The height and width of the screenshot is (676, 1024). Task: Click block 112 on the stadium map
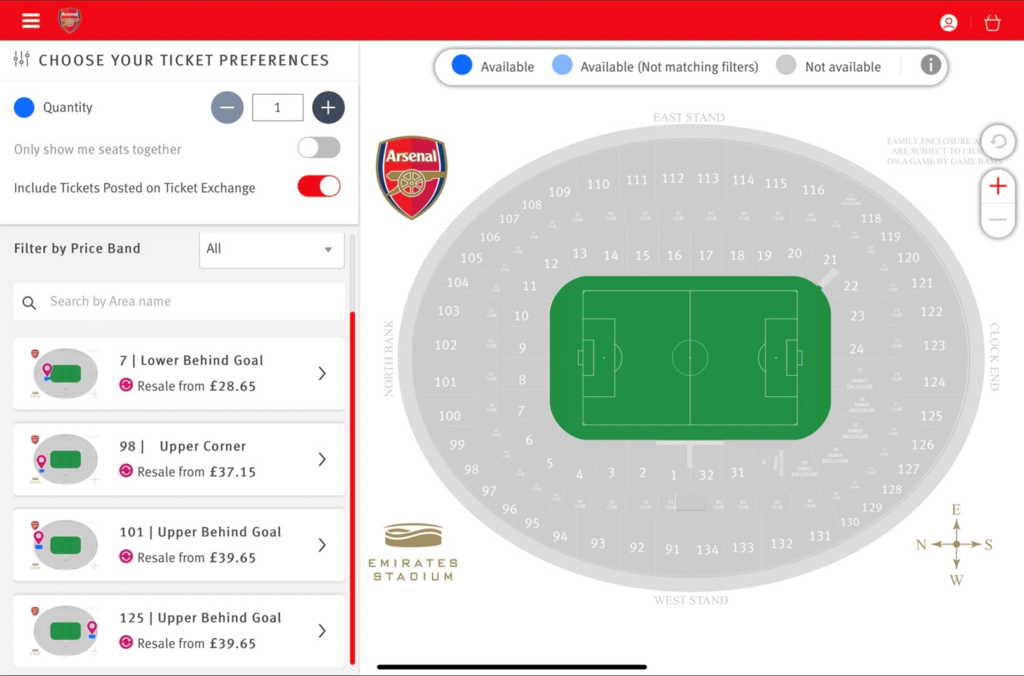click(672, 178)
